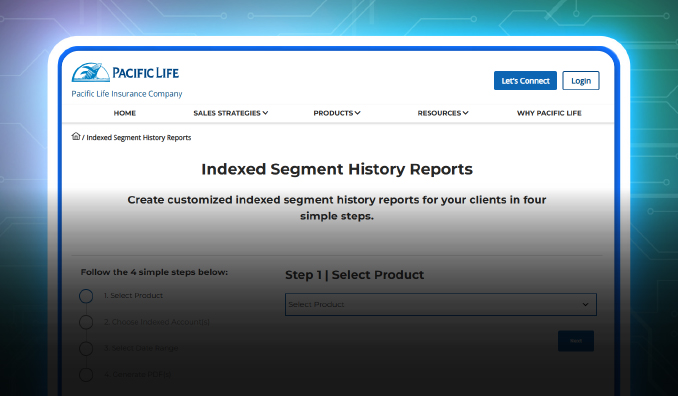This screenshot has height=396, width=678.
Task: Select step circle for 1. Select Product
Action: [86, 296]
